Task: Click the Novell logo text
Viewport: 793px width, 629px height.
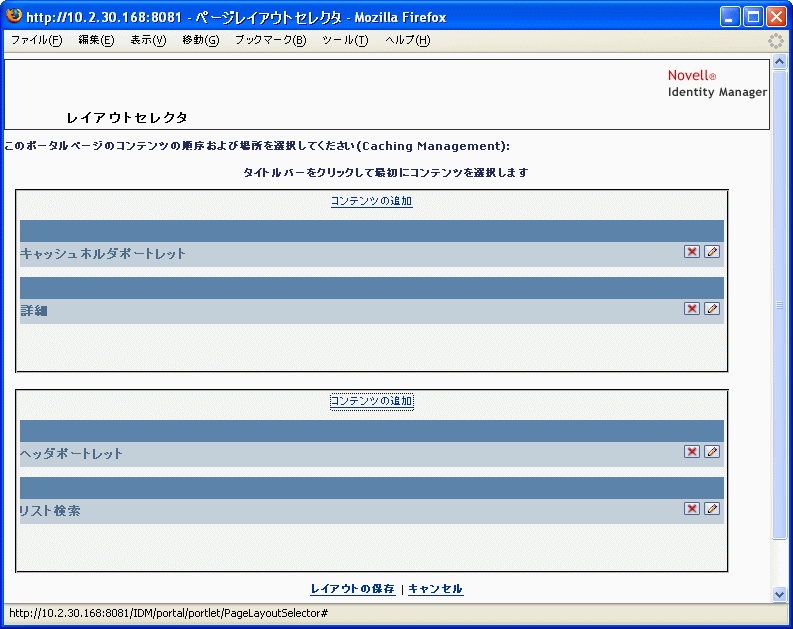Action: (691, 75)
